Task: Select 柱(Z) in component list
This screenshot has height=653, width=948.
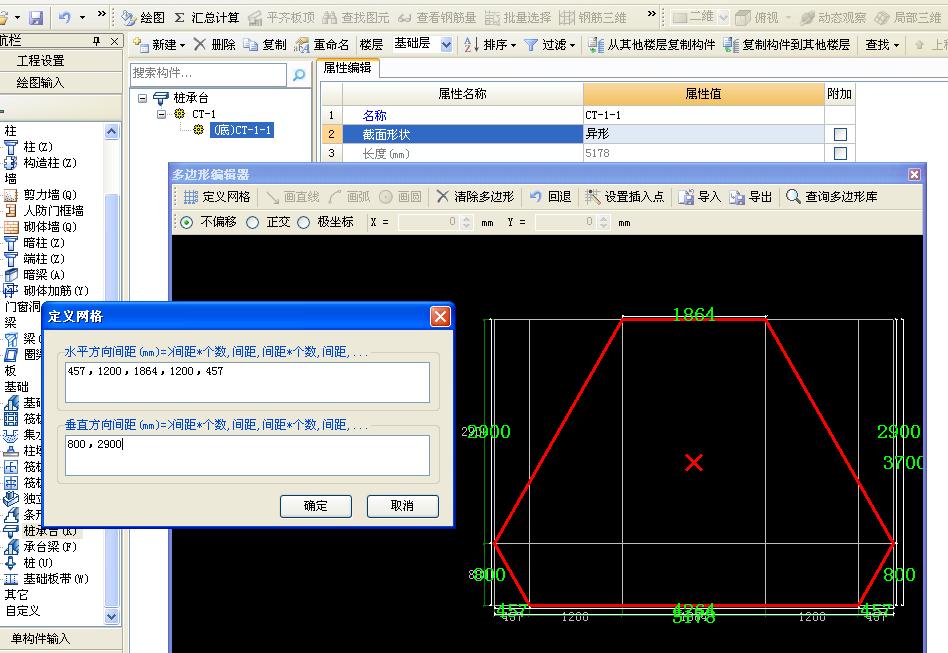Action: (x=28, y=147)
